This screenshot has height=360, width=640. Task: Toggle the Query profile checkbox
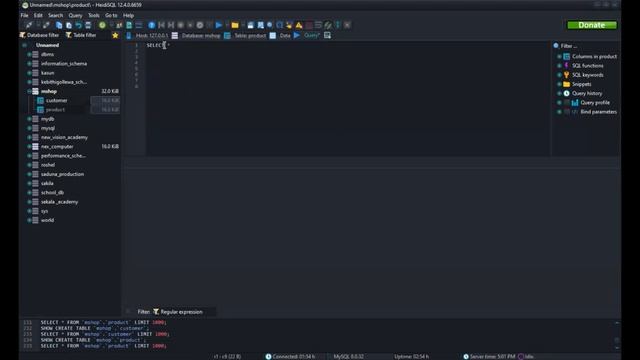pyautogui.click(x=567, y=103)
